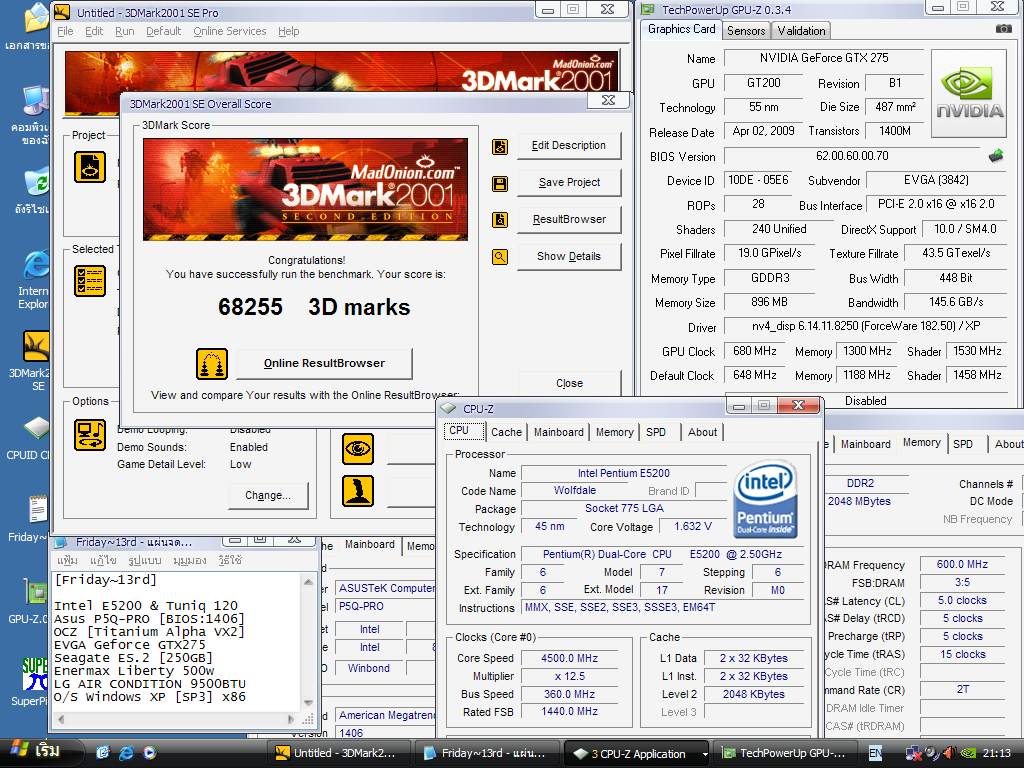
Task: Click the Intel Pentium logo in CPU-Z
Action: pyautogui.click(x=765, y=499)
